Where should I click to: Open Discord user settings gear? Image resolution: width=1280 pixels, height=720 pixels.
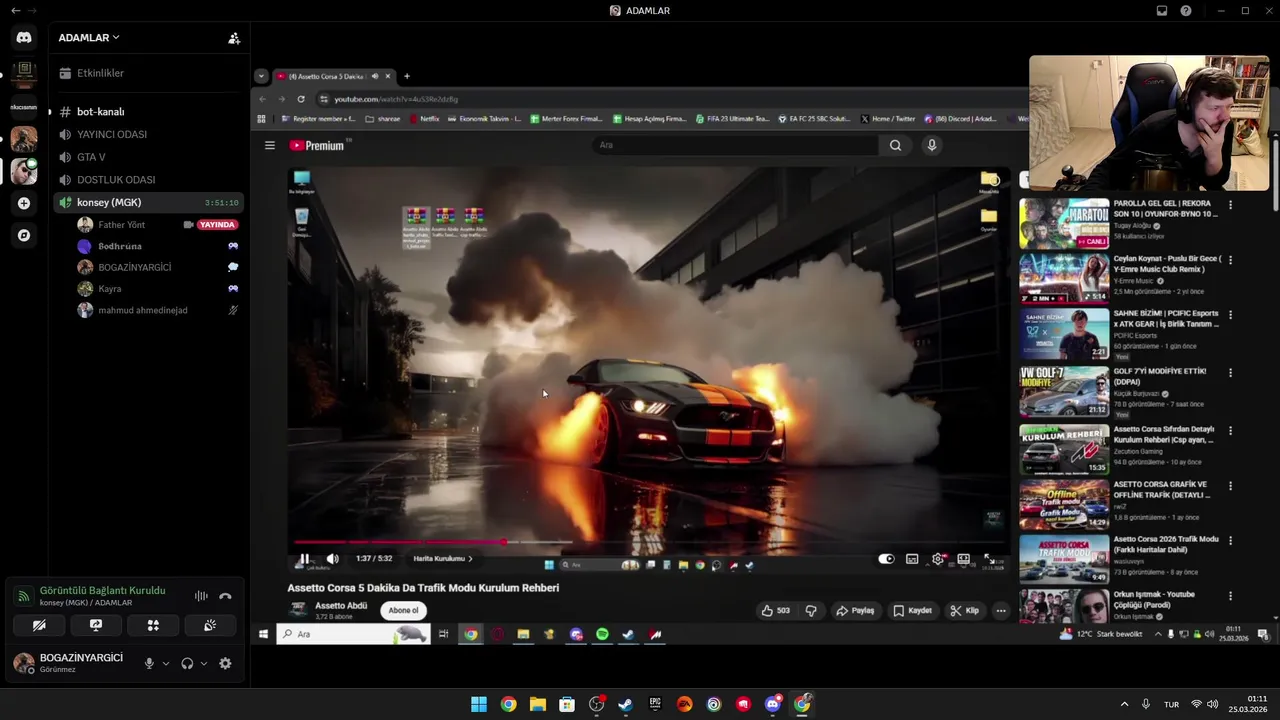tap(225, 663)
